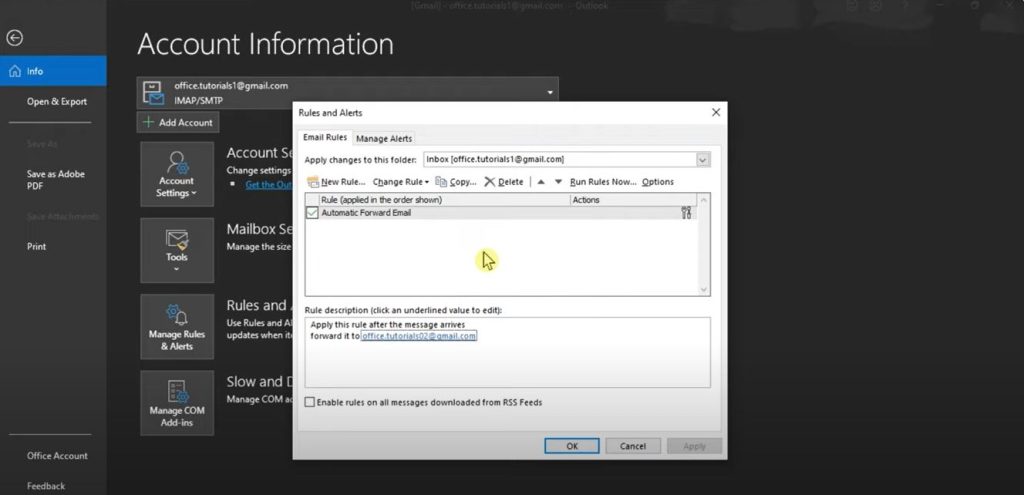Click the OK button

(x=572, y=446)
